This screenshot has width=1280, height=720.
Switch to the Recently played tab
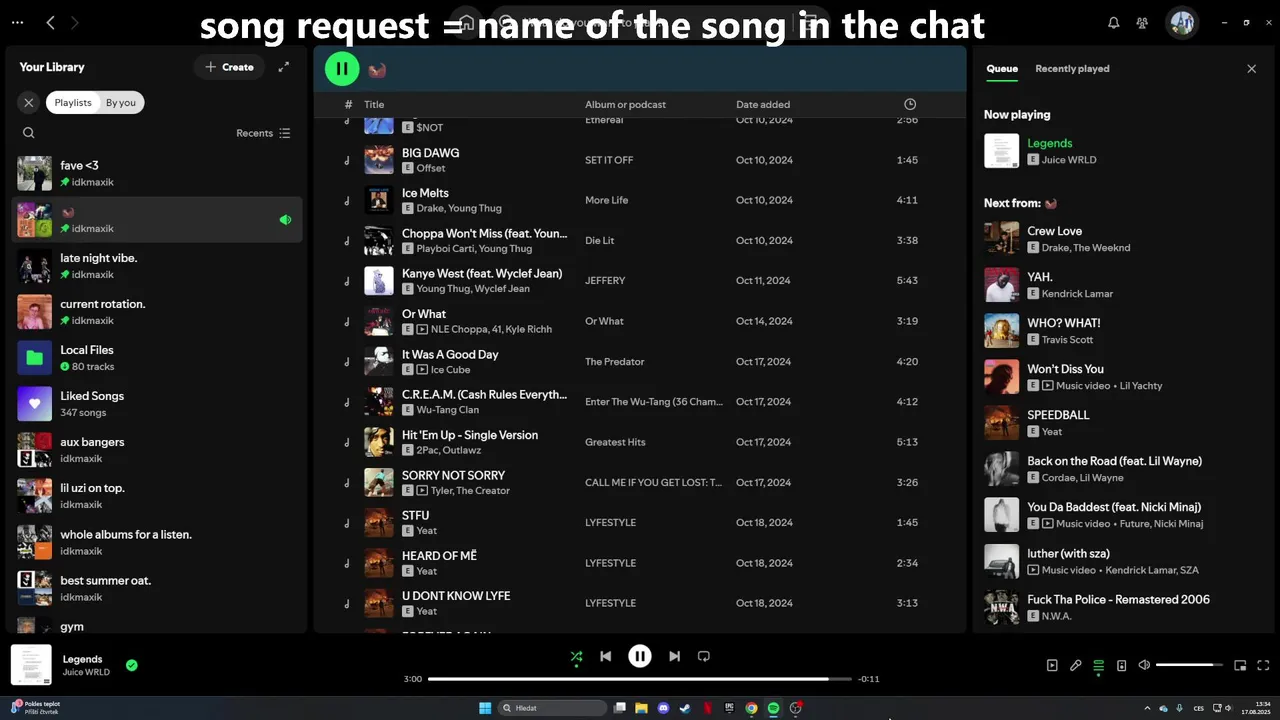1072,69
